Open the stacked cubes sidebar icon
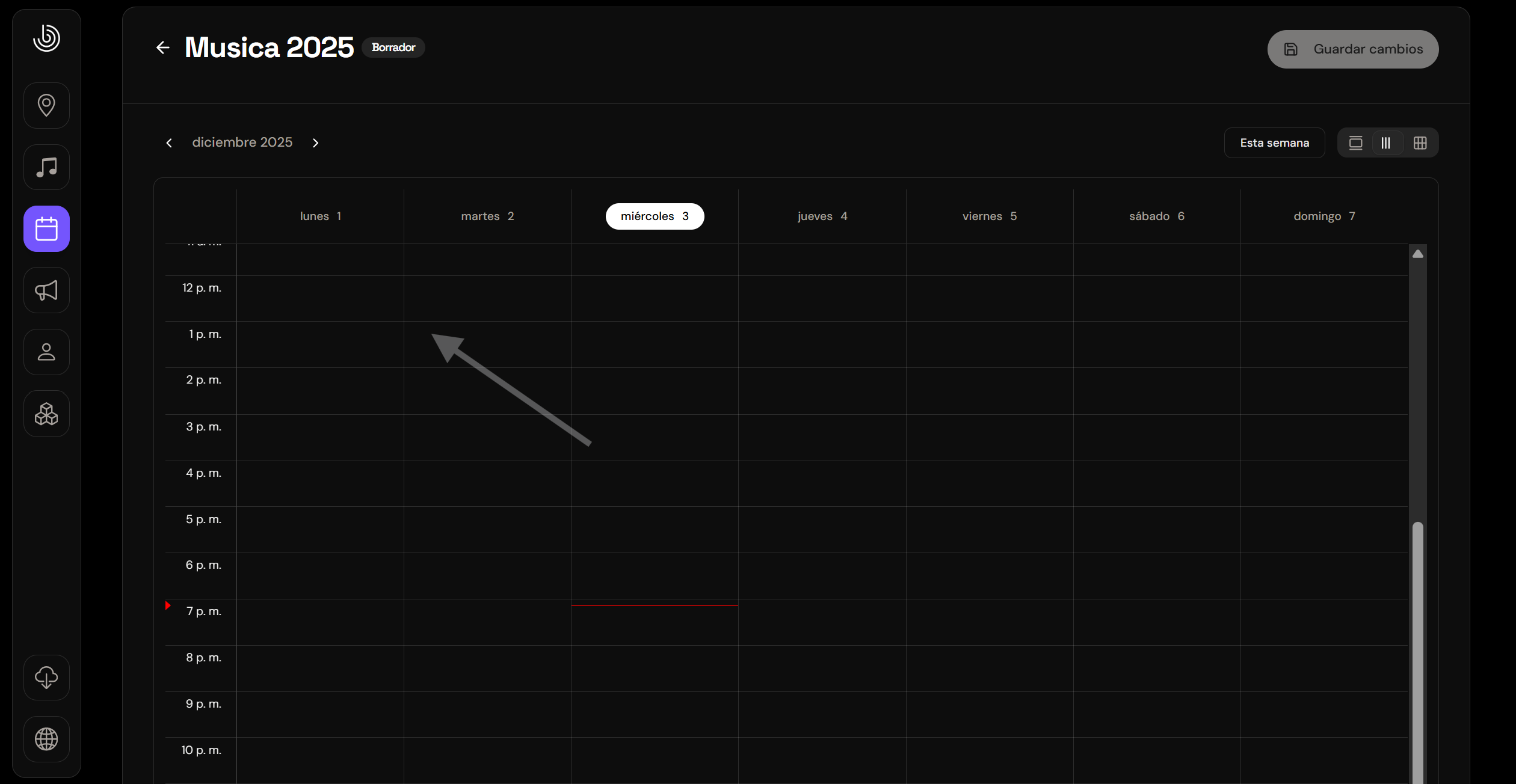 [46, 414]
